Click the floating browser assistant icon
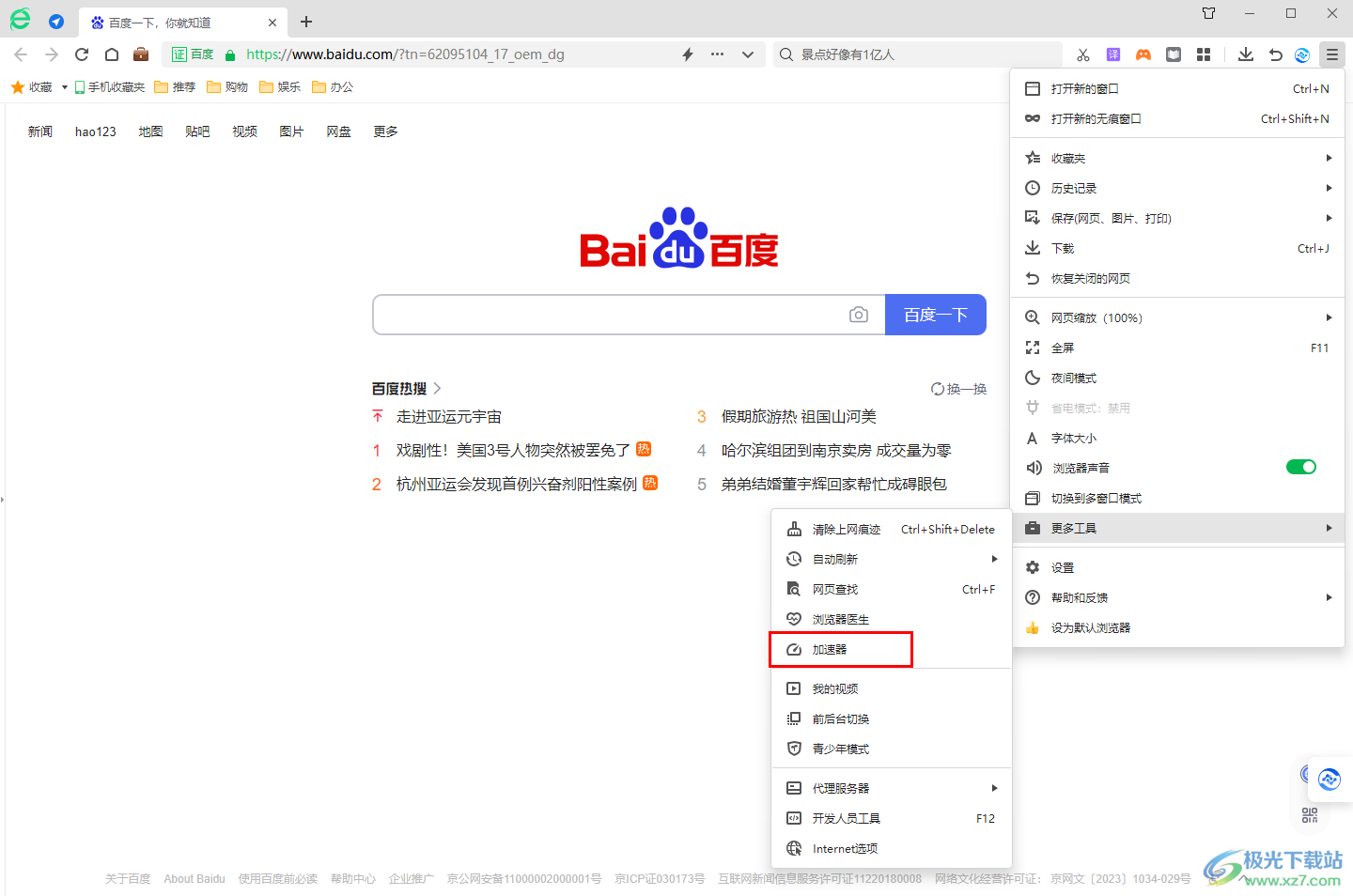 1330,779
